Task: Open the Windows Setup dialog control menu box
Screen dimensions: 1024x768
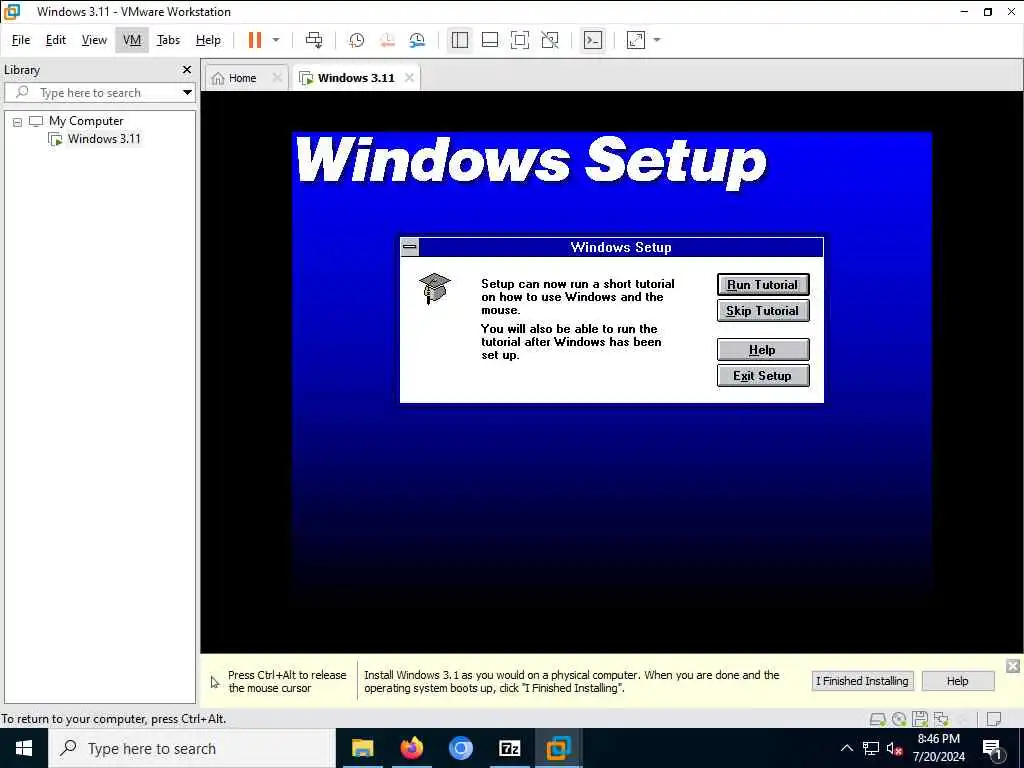Action: click(x=410, y=247)
